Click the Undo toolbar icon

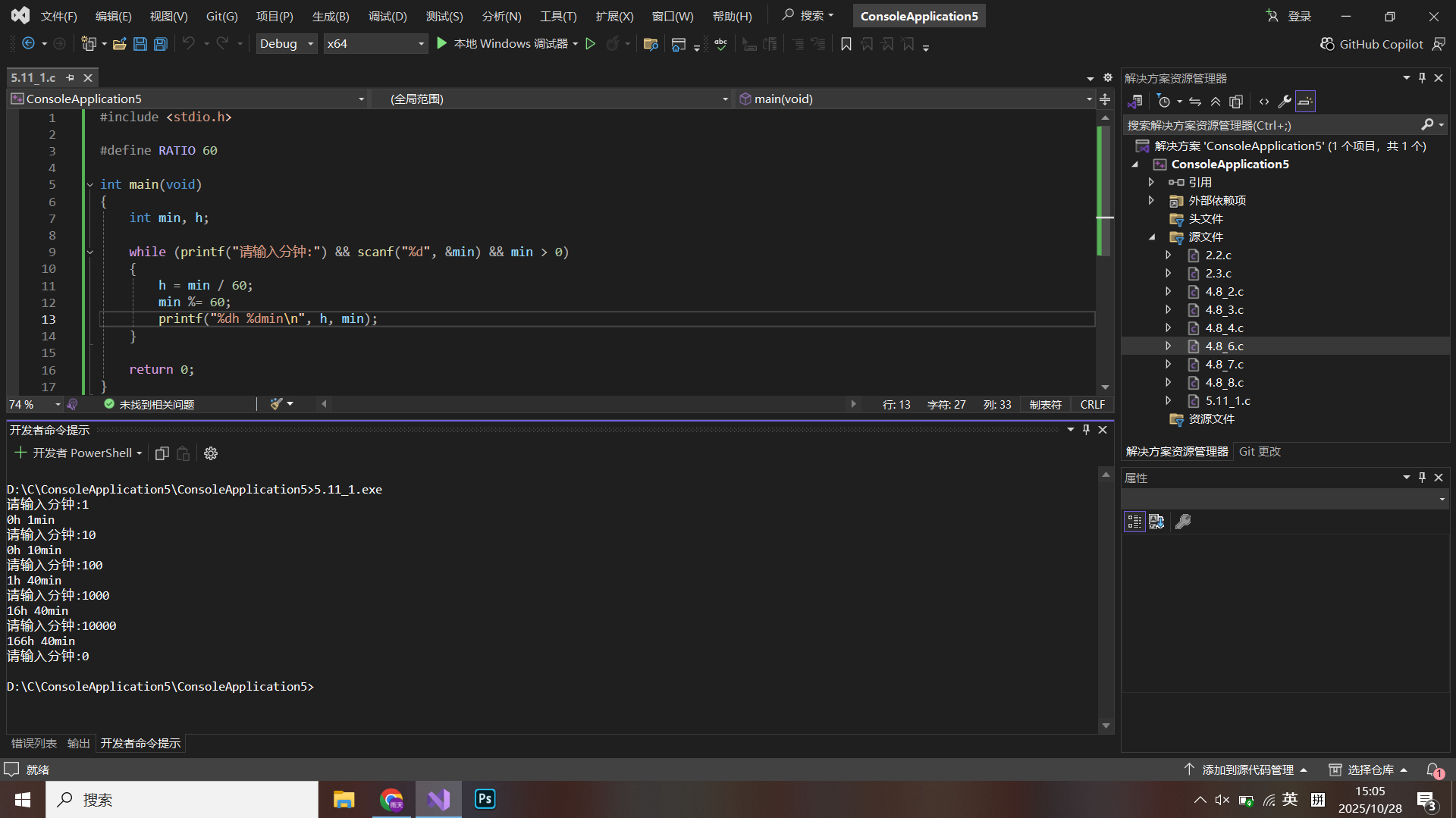[x=189, y=44]
